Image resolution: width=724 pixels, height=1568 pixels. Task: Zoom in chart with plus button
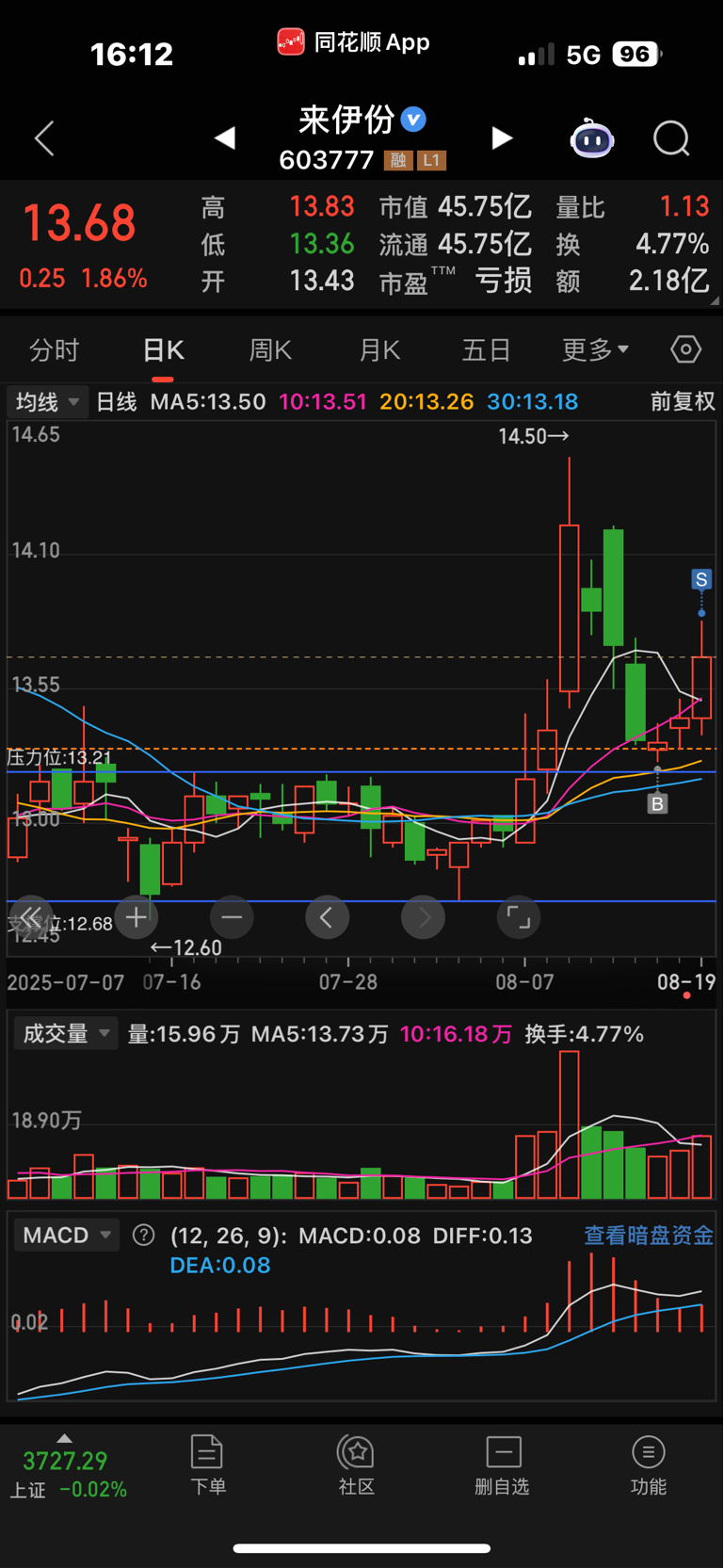(136, 916)
